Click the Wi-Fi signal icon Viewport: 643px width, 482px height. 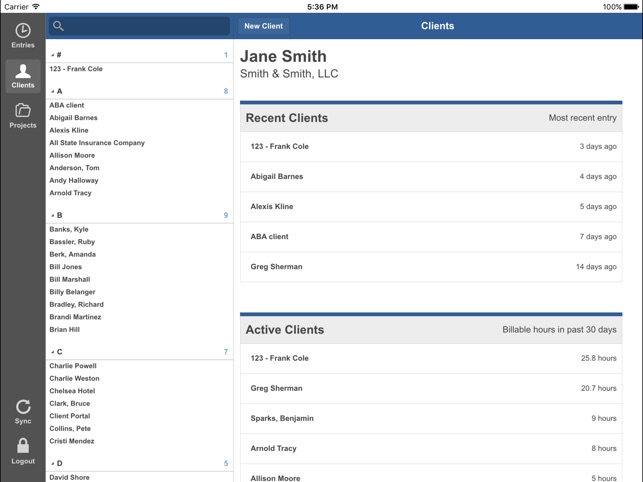coord(36,7)
